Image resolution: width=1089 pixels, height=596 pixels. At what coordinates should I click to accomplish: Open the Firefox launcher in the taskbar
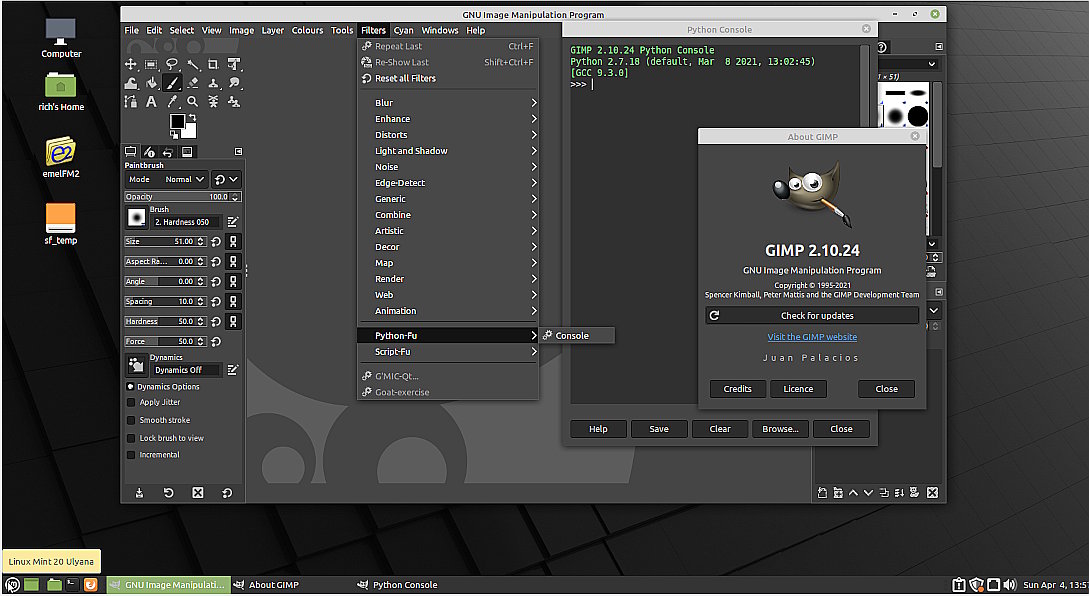click(x=90, y=585)
